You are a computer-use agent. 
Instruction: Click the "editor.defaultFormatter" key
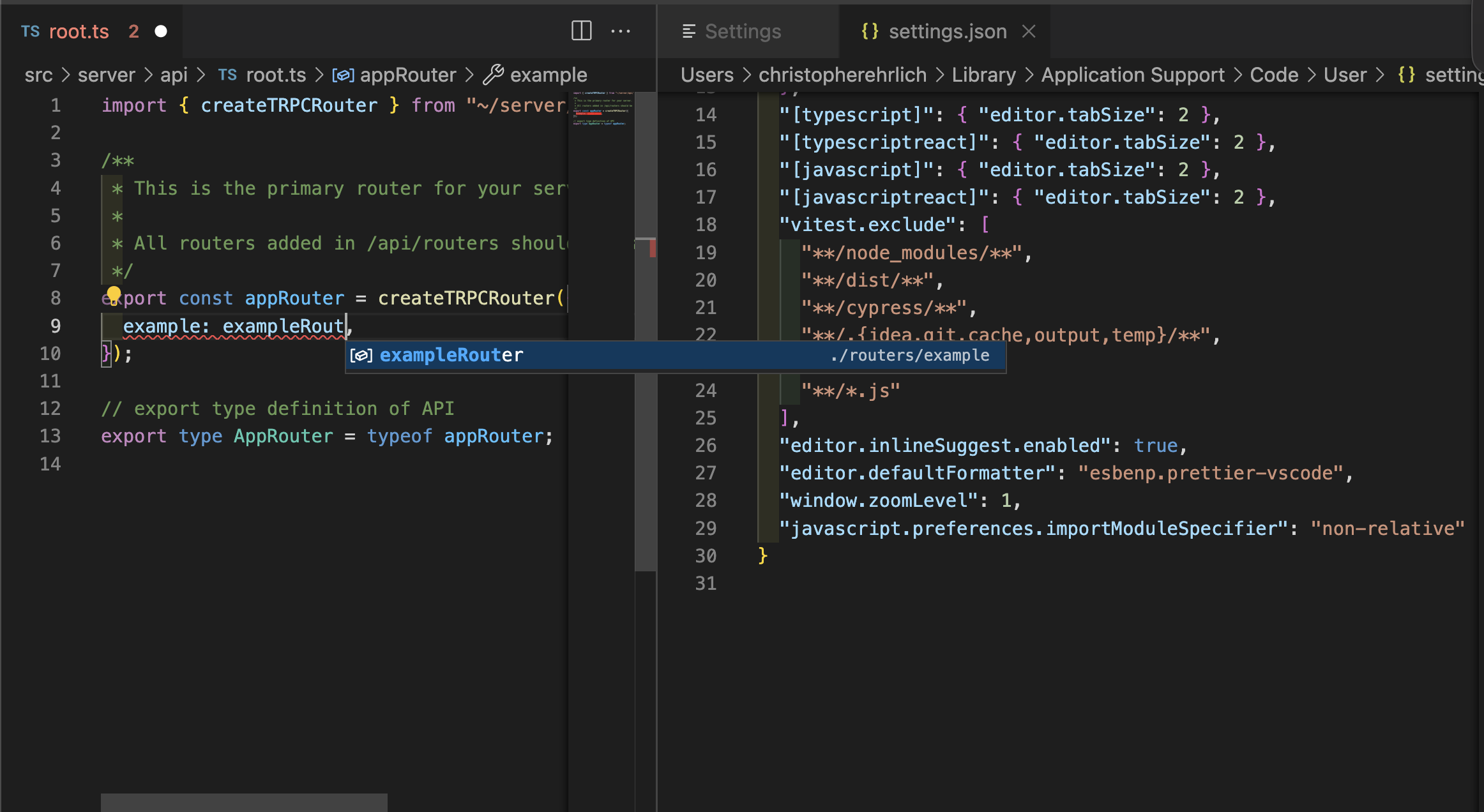point(917,473)
